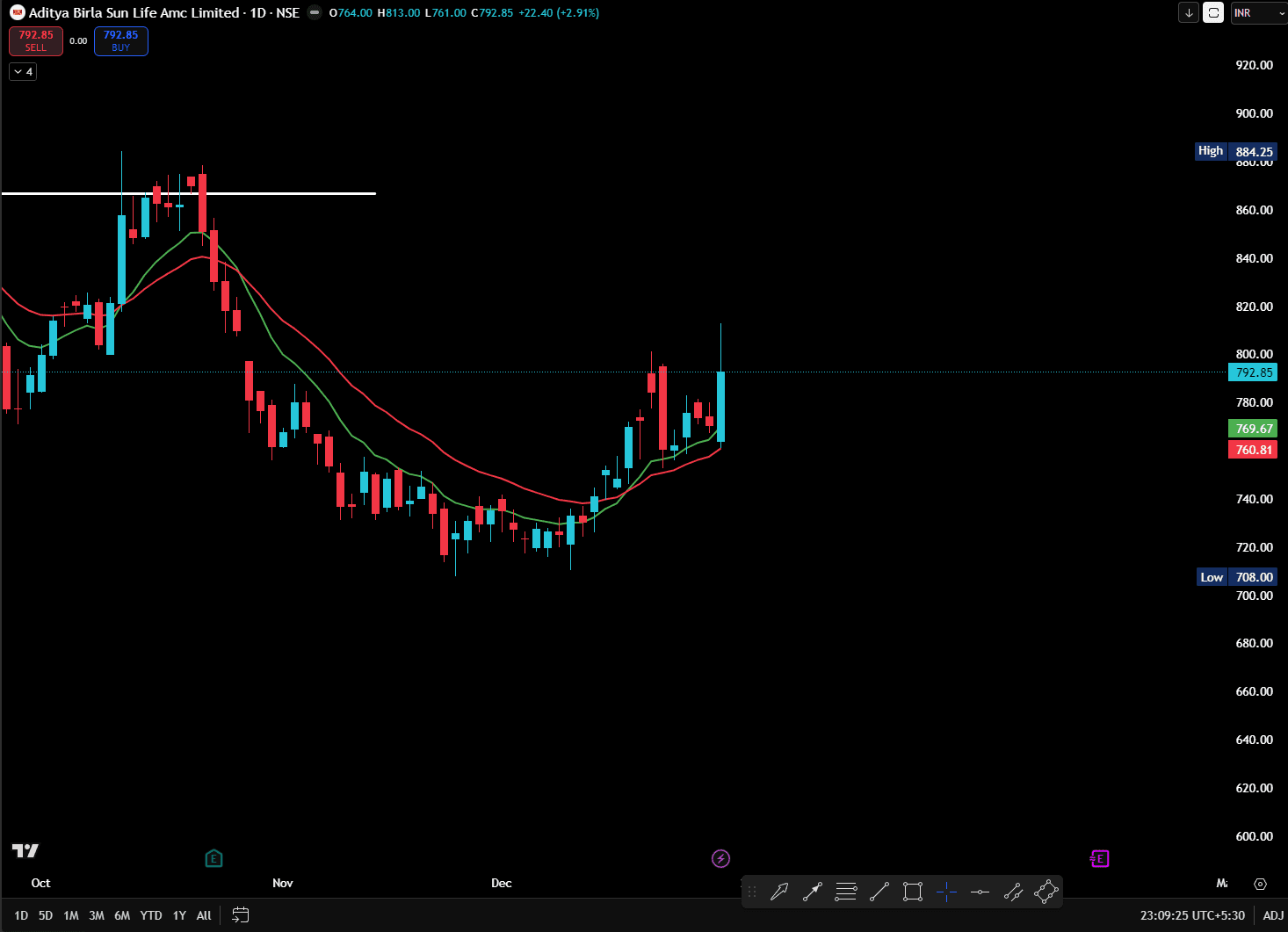1288x932 pixels.
Task: Click the 900.00 price scale label
Action: pyautogui.click(x=1255, y=113)
